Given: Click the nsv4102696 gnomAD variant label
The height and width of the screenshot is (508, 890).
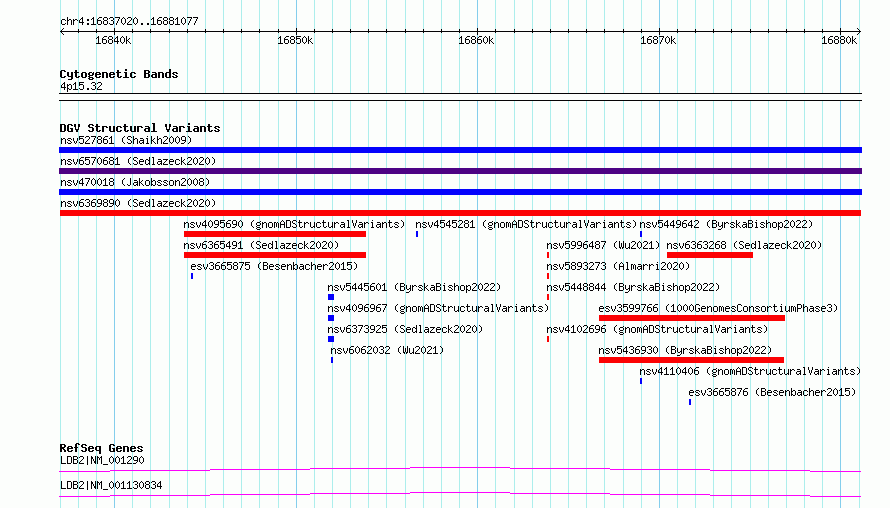Looking at the screenshot, I should (x=657, y=329).
